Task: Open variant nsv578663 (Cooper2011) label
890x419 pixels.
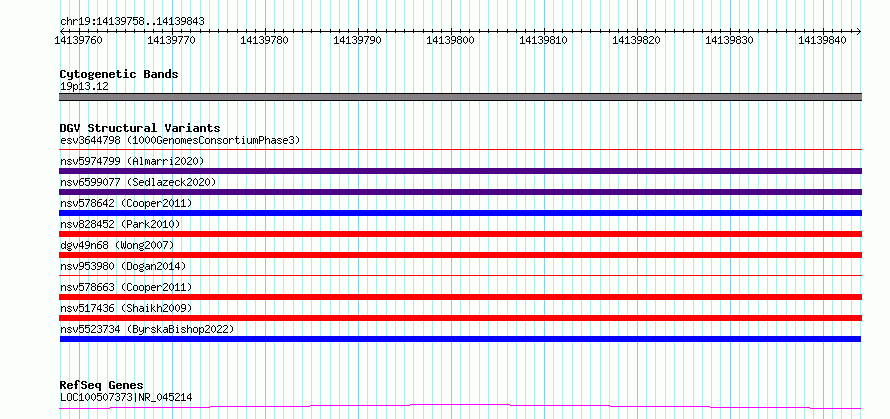Action: click(126, 287)
